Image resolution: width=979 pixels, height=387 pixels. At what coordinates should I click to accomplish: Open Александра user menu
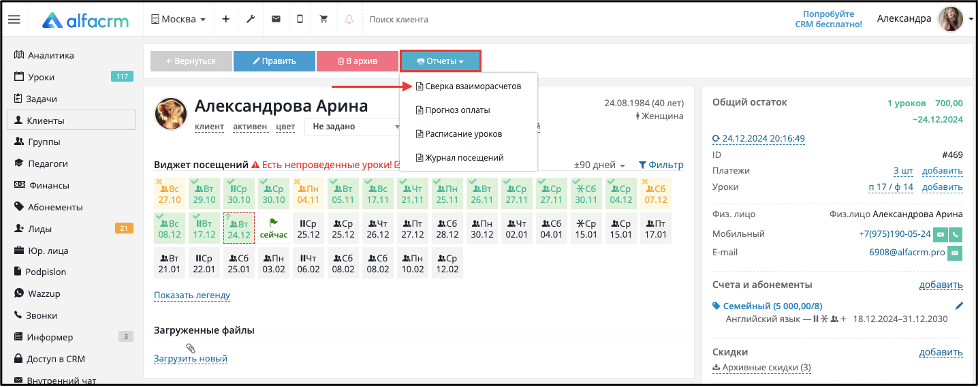point(904,19)
